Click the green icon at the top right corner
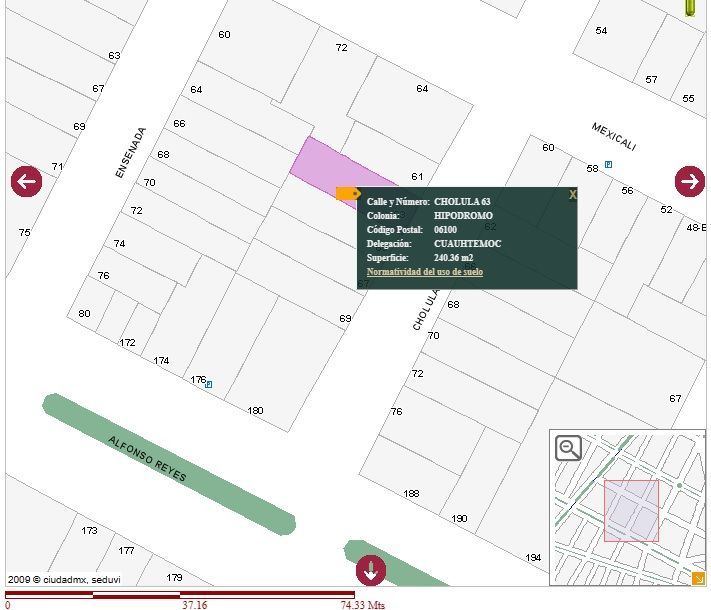The image size is (711, 610). click(690, 8)
